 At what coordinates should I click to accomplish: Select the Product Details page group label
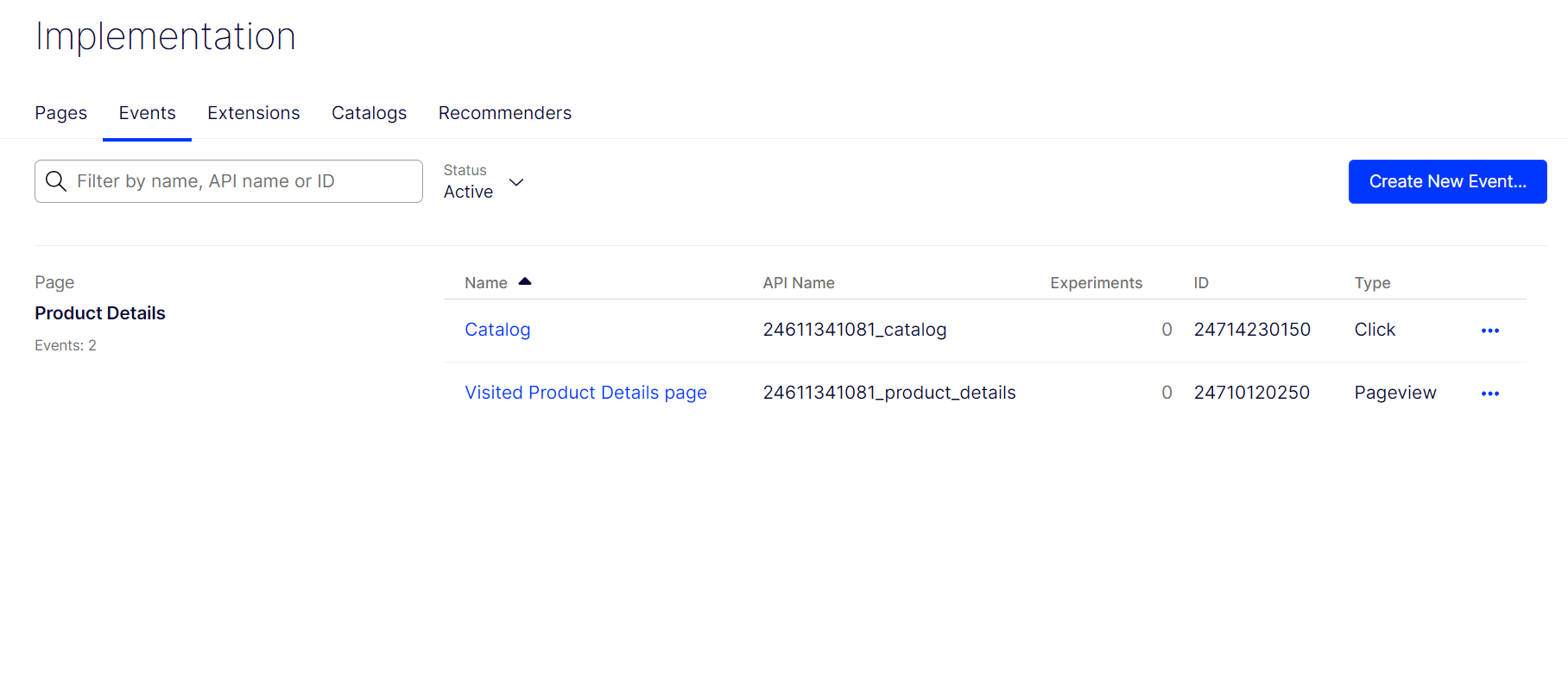tap(100, 313)
